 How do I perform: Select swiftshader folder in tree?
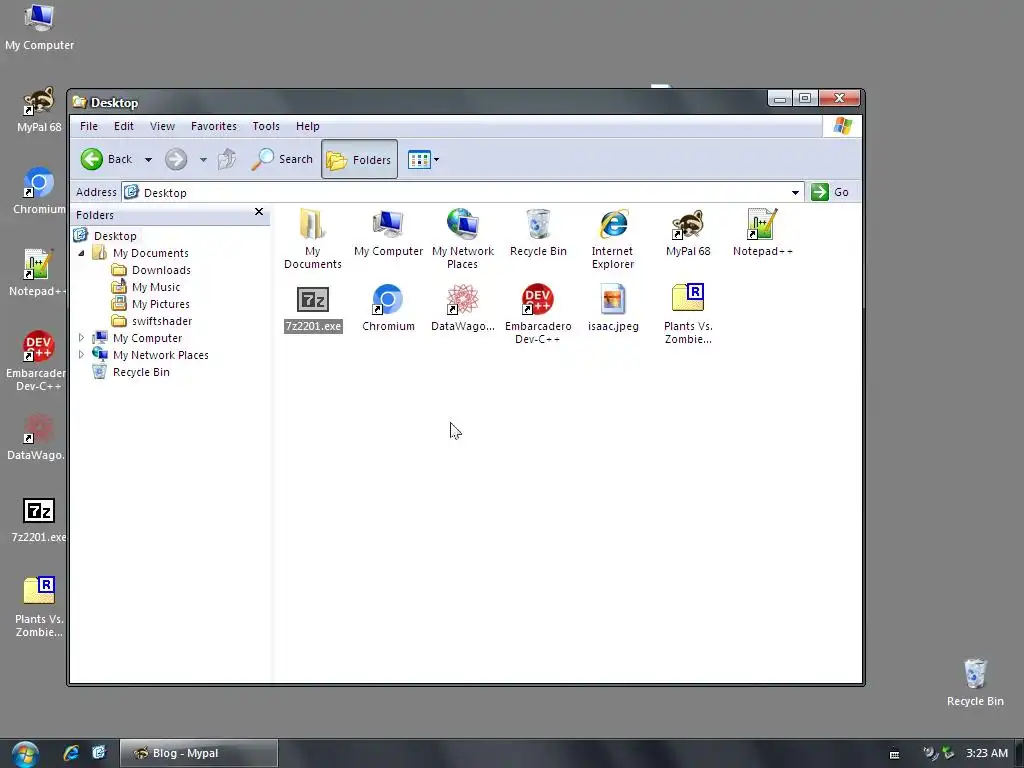162,321
